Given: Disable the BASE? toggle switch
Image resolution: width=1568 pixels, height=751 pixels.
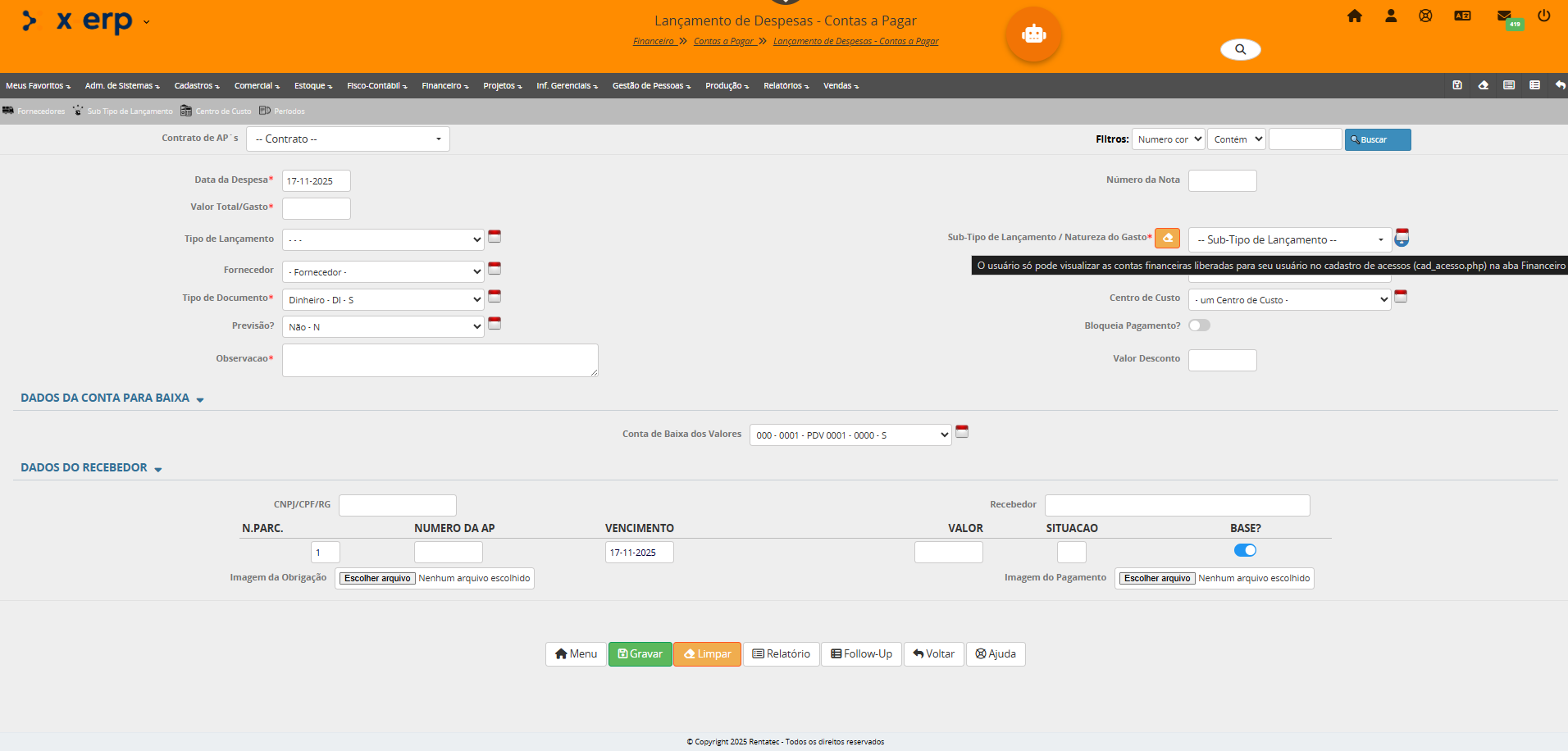Looking at the screenshot, I should pos(1244,550).
